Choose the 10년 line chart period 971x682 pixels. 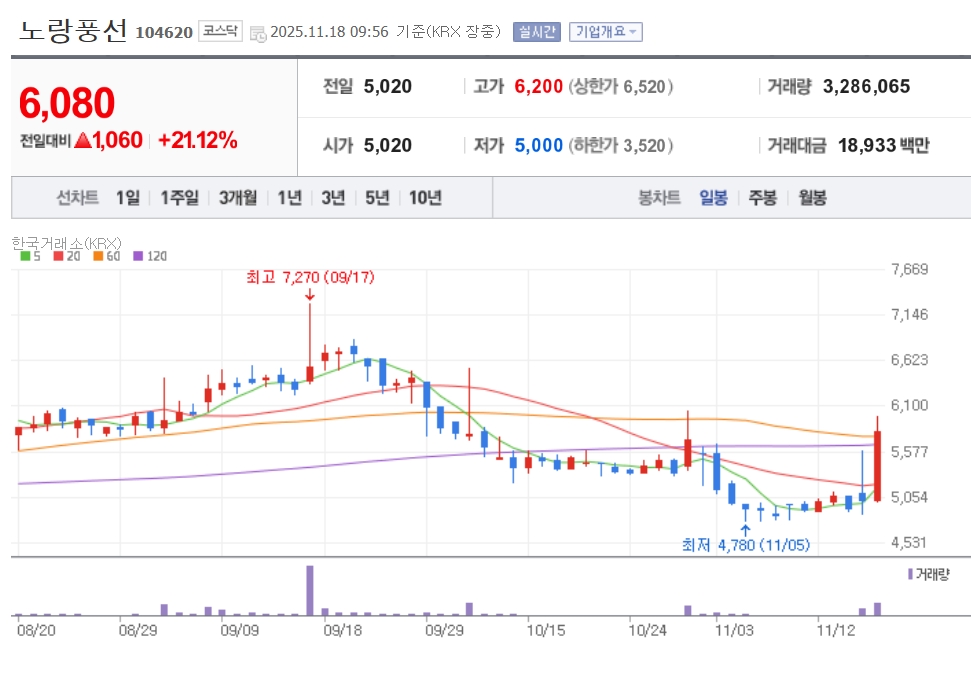click(425, 198)
